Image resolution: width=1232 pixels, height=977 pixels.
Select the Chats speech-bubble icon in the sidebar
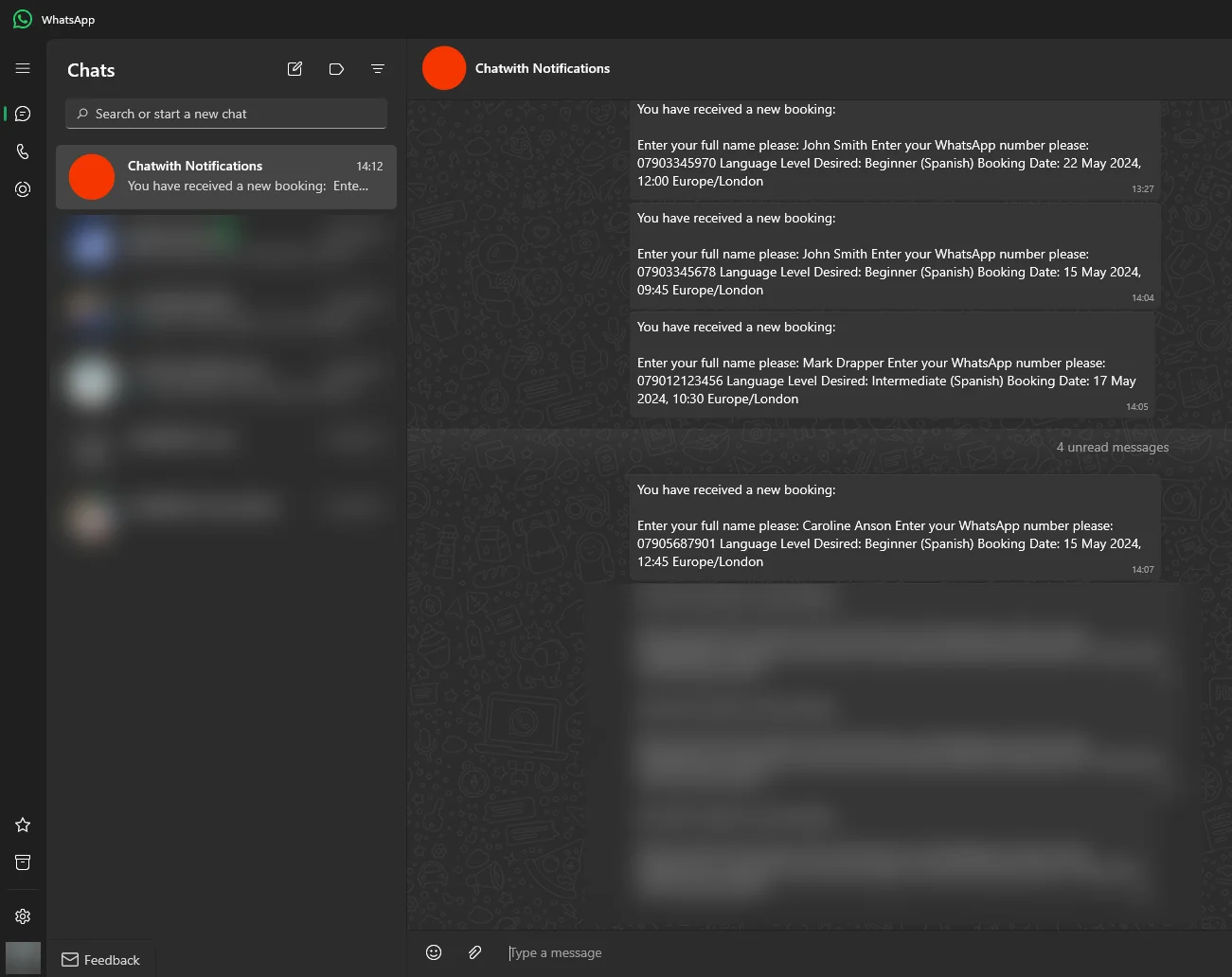tap(22, 113)
